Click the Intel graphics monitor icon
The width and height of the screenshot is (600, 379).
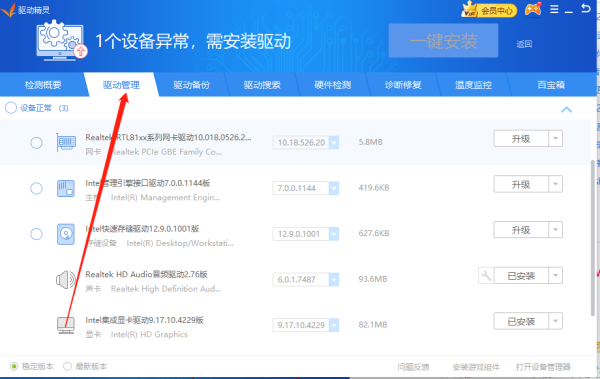point(66,325)
